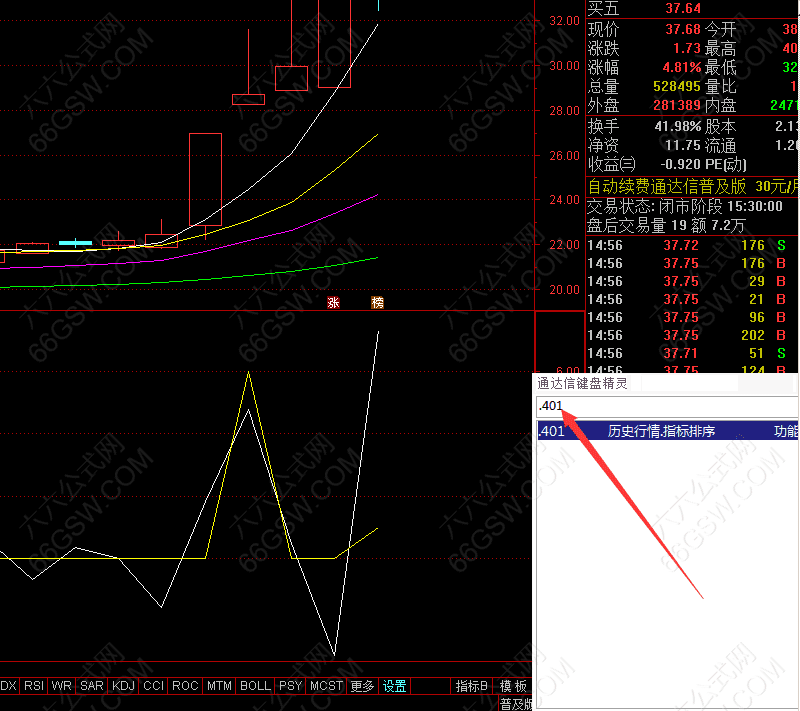Screen dimensions: 800x711
Task: Click the 外盘 value 281389
Action: coord(677,106)
